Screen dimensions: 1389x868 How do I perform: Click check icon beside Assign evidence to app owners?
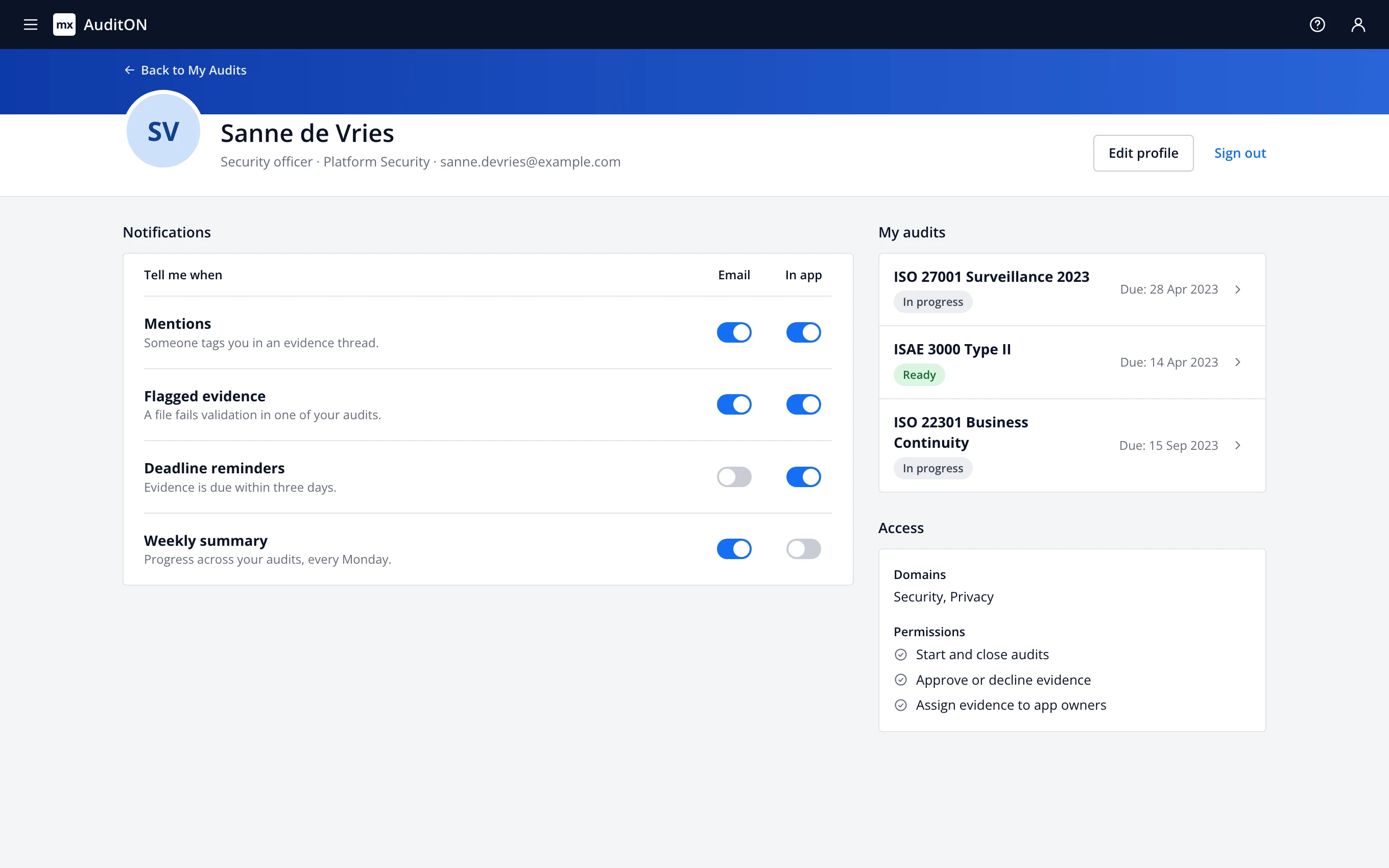[x=901, y=706]
